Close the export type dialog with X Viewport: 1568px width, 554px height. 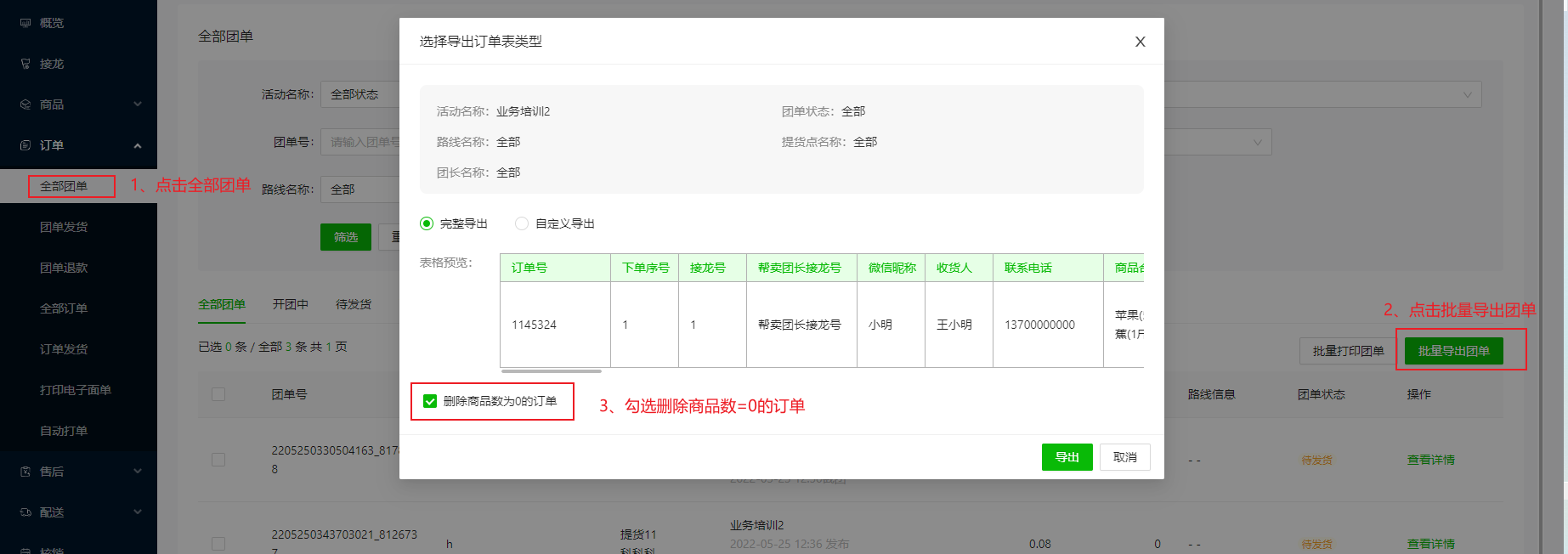1141,42
